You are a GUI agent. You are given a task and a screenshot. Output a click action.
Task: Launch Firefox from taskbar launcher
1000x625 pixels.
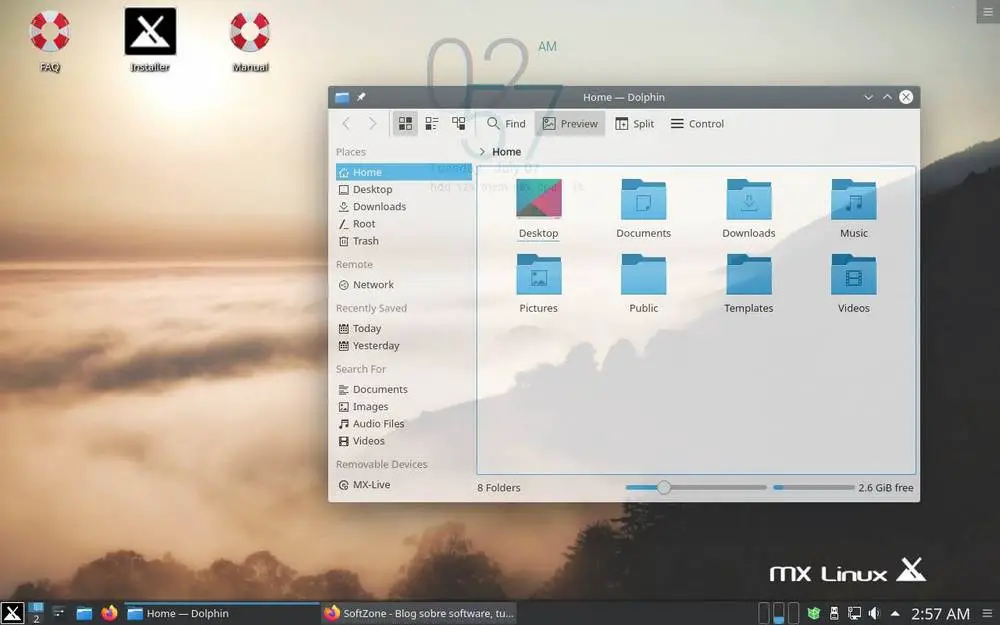pyautogui.click(x=109, y=614)
